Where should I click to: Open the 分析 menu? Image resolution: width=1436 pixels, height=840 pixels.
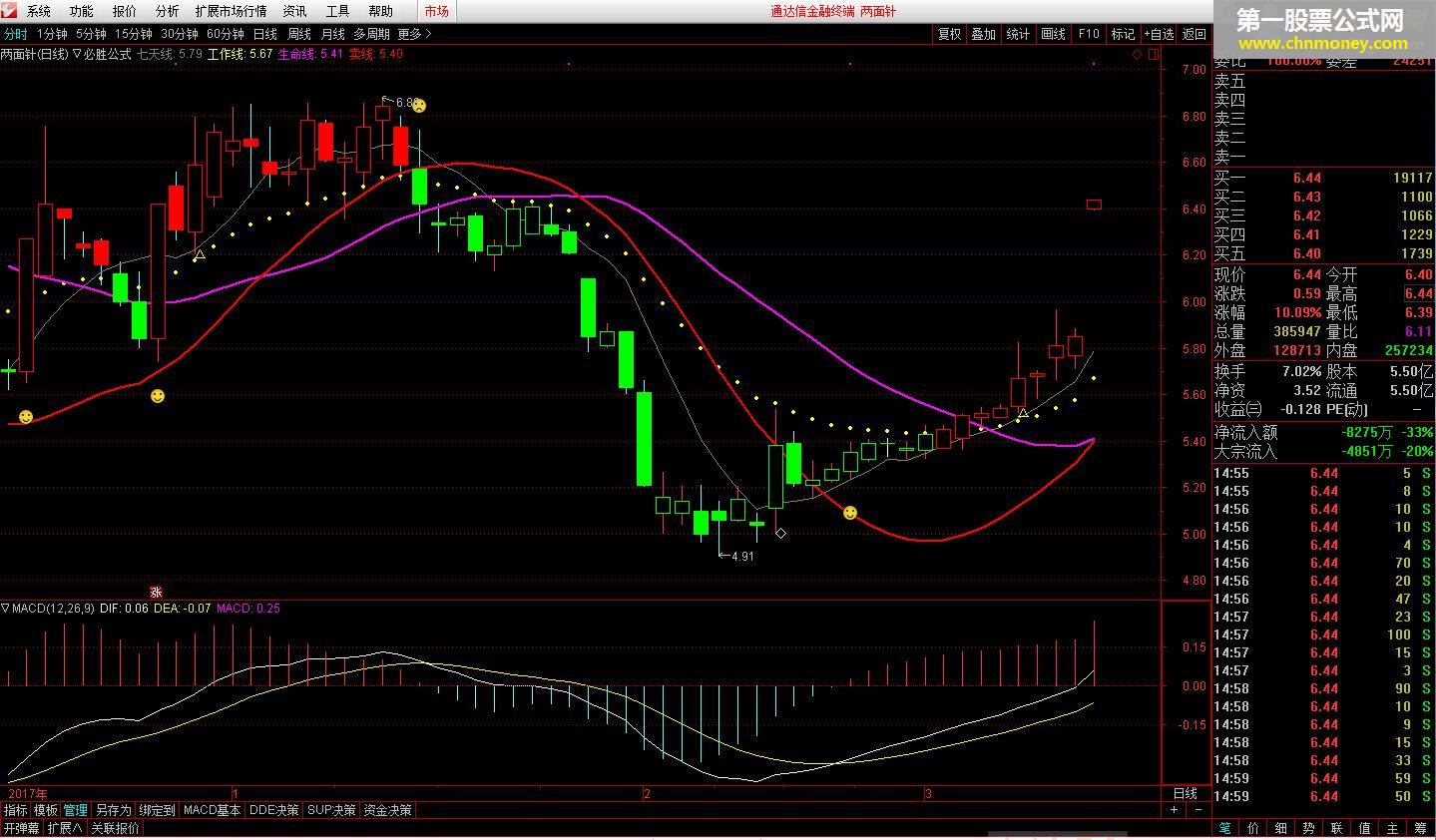[168, 11]
